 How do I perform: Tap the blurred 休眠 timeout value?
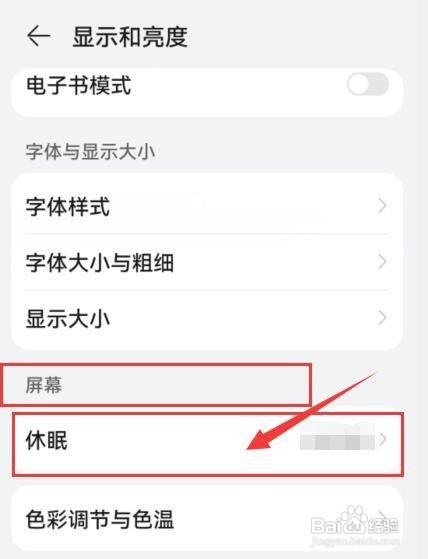tap(337, 439)
